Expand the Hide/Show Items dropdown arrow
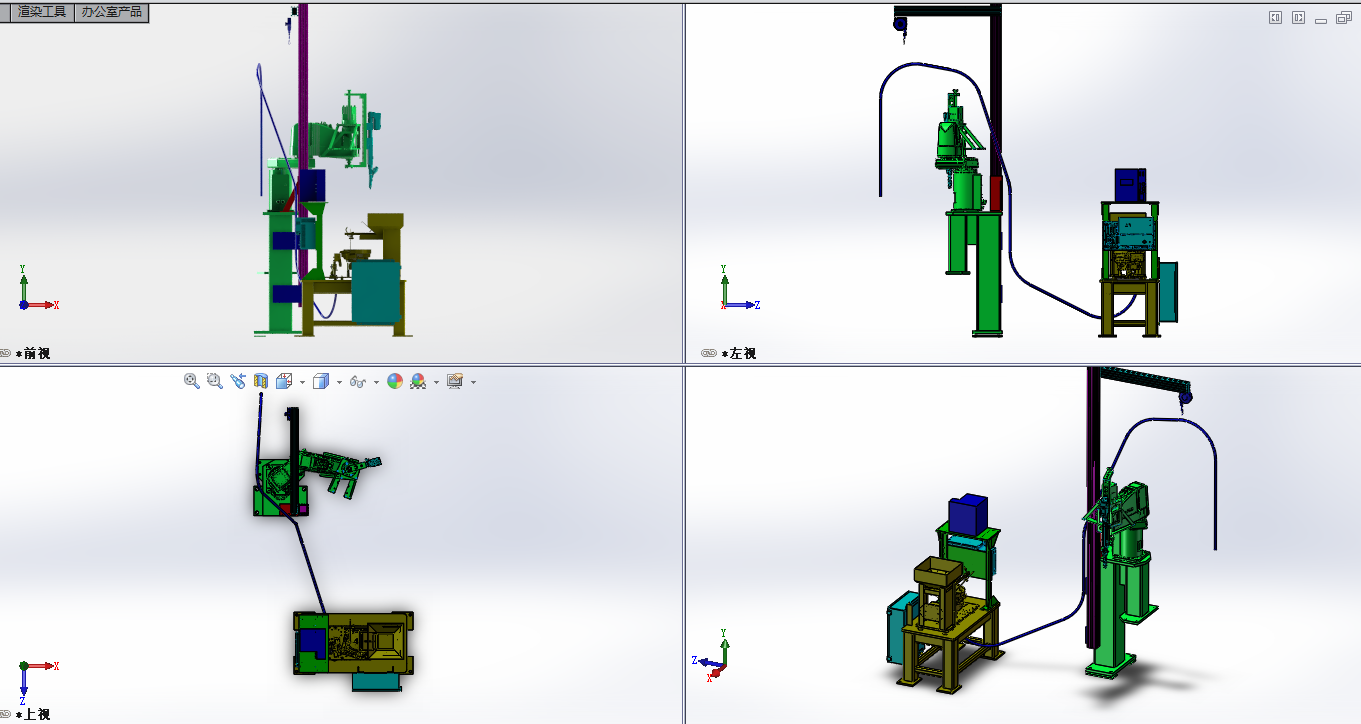Image resolution: width=1361 pixels, height=724 pixels. tap(376, 382)
